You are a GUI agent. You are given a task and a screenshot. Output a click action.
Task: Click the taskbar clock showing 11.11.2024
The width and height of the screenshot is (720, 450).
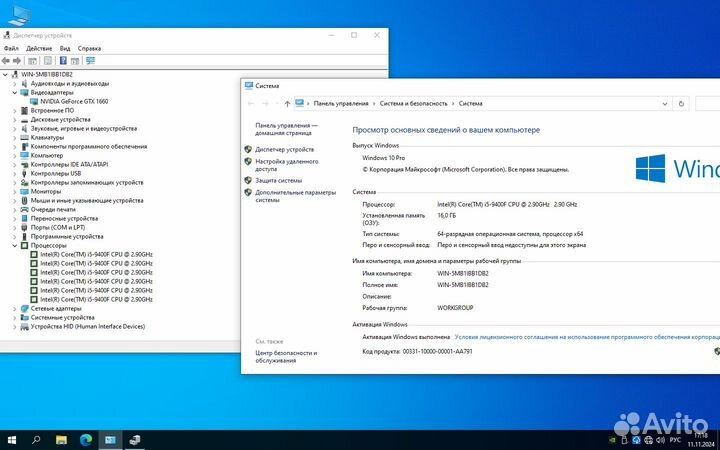[699, 440]
